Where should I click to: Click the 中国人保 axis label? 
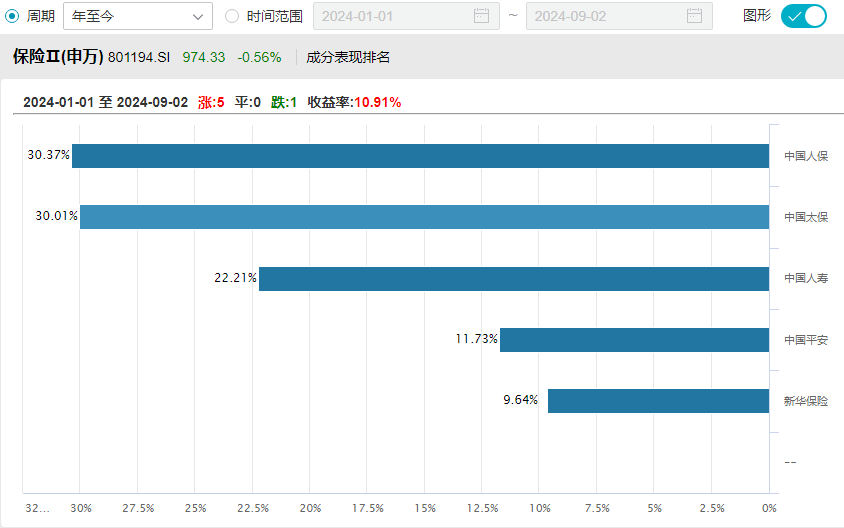coord(806,156)
